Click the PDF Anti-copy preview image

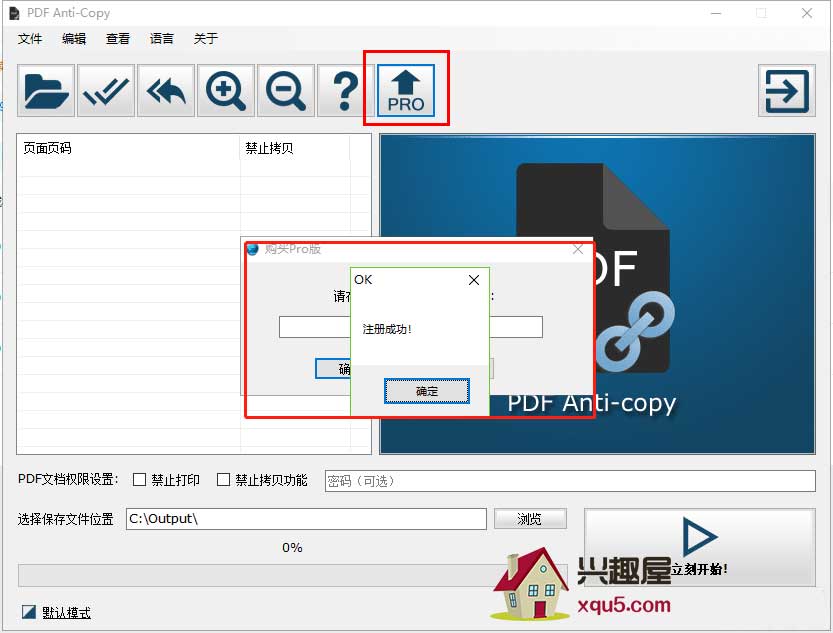pos(597,294)
